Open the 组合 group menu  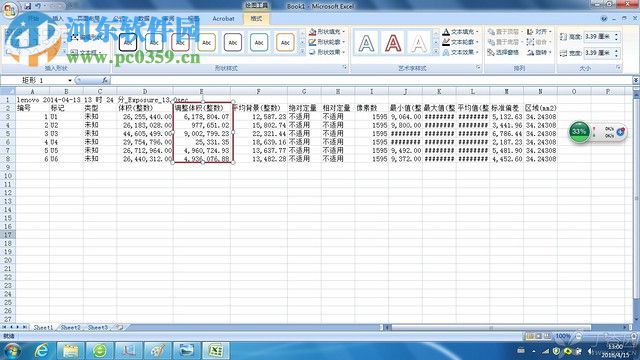click(x=539, y=42)
